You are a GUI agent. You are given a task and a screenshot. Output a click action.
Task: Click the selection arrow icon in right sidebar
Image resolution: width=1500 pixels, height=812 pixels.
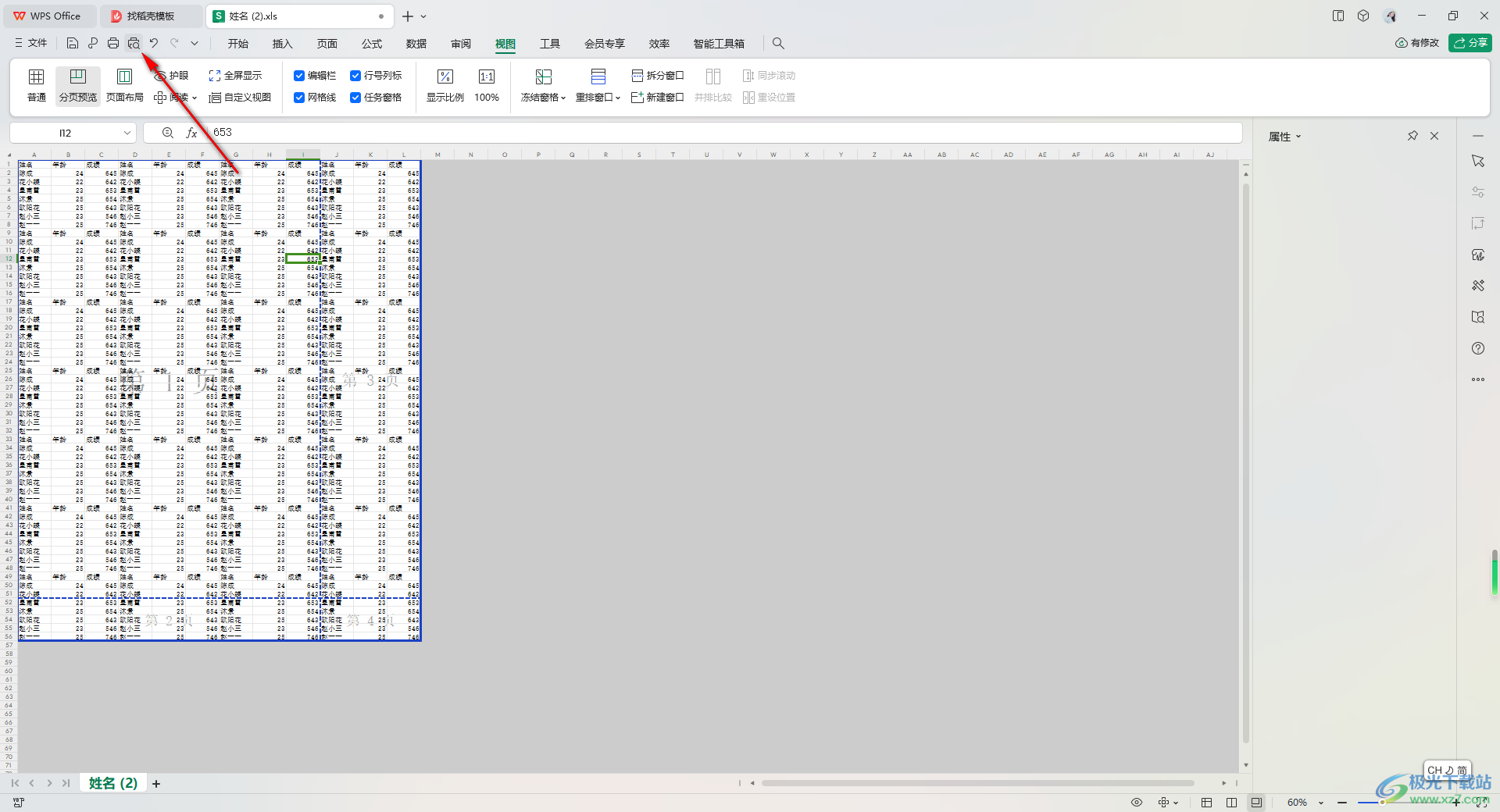(1478, 161)
